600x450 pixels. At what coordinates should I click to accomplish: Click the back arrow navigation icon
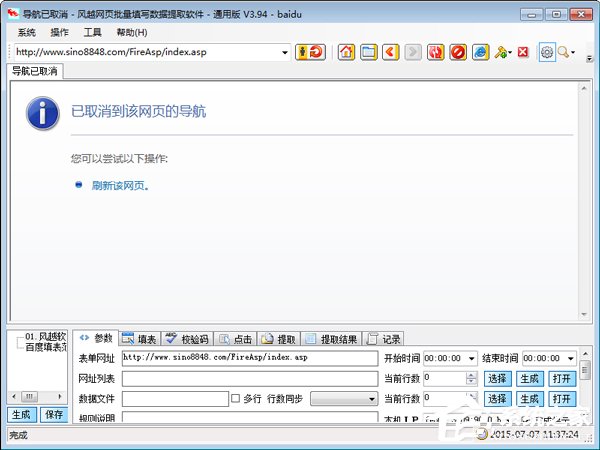(391, 52)
